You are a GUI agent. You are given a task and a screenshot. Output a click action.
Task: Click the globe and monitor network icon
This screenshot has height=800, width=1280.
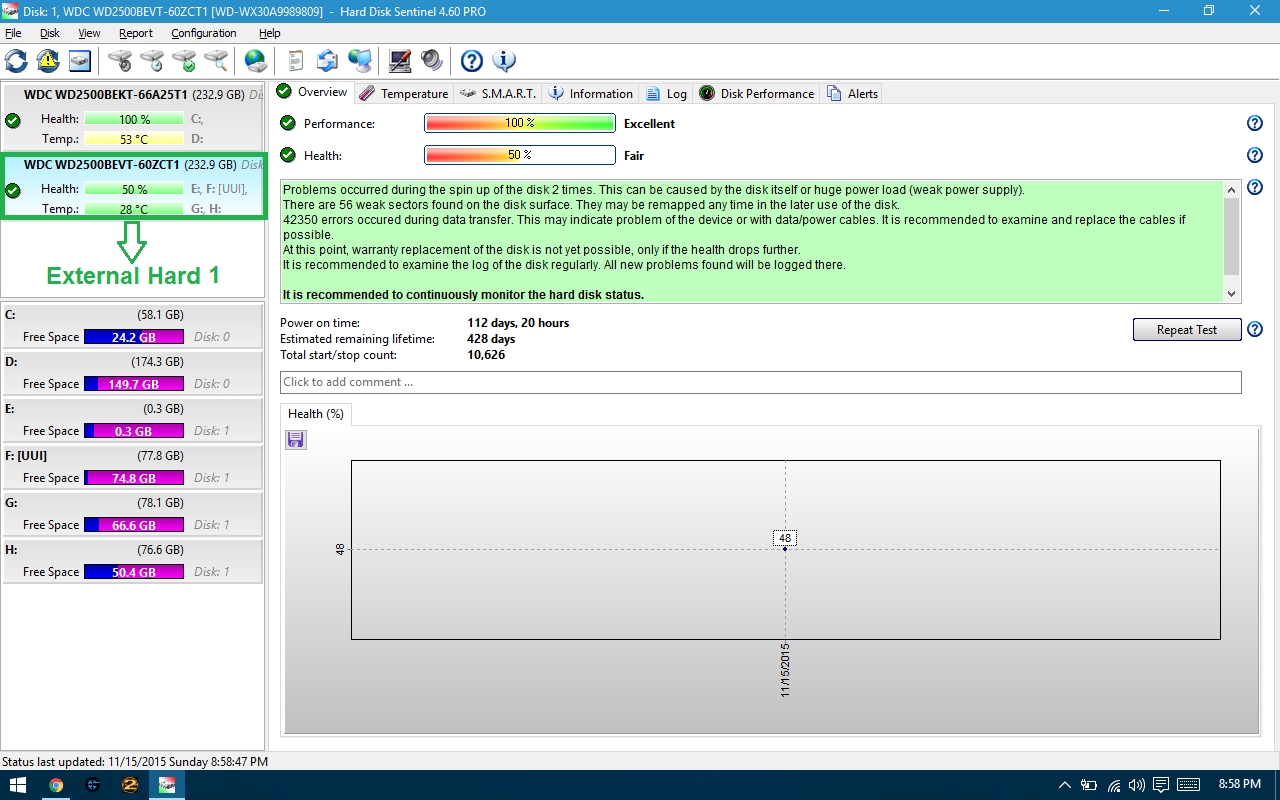360,61
